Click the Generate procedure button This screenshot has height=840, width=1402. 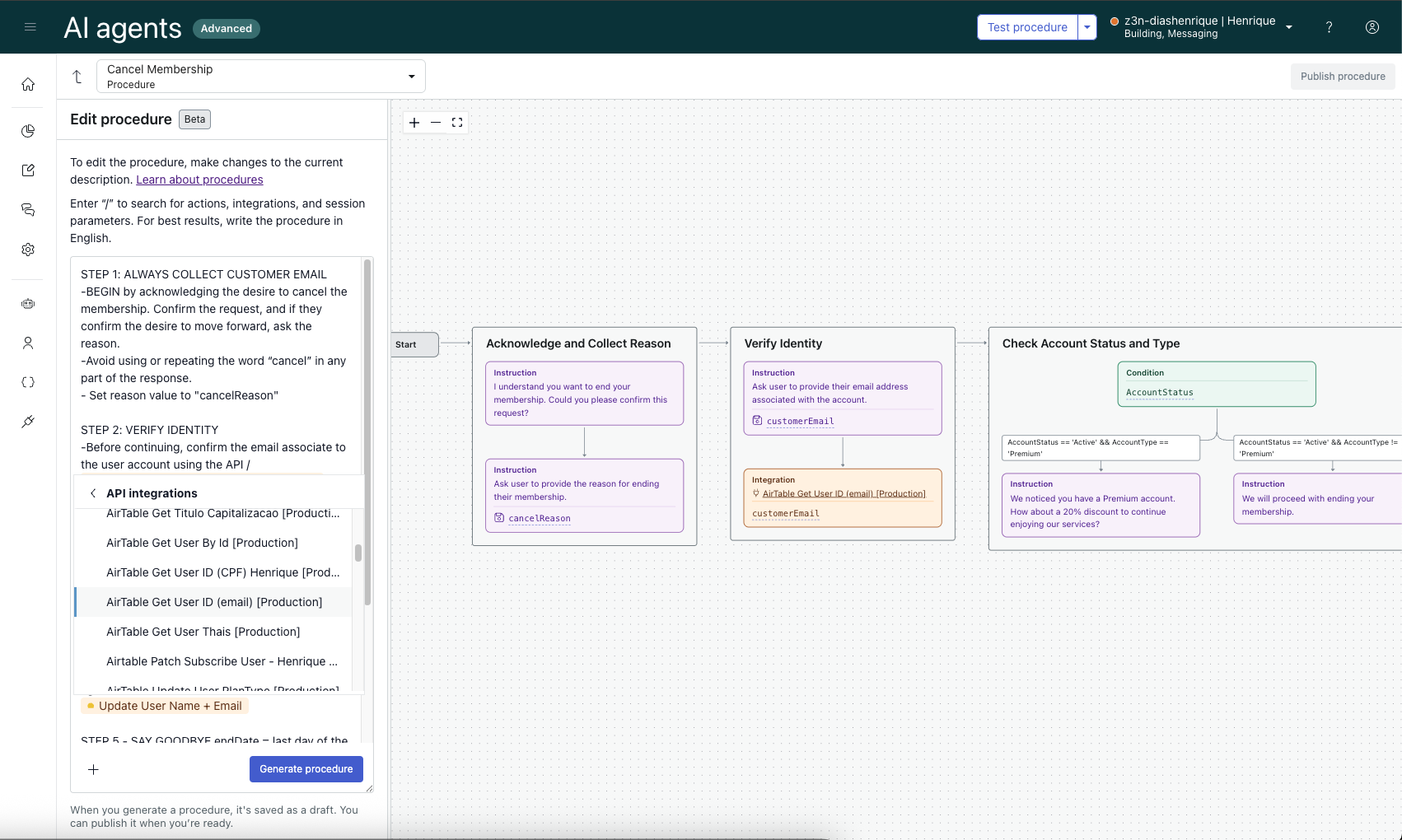pos(306,769)
